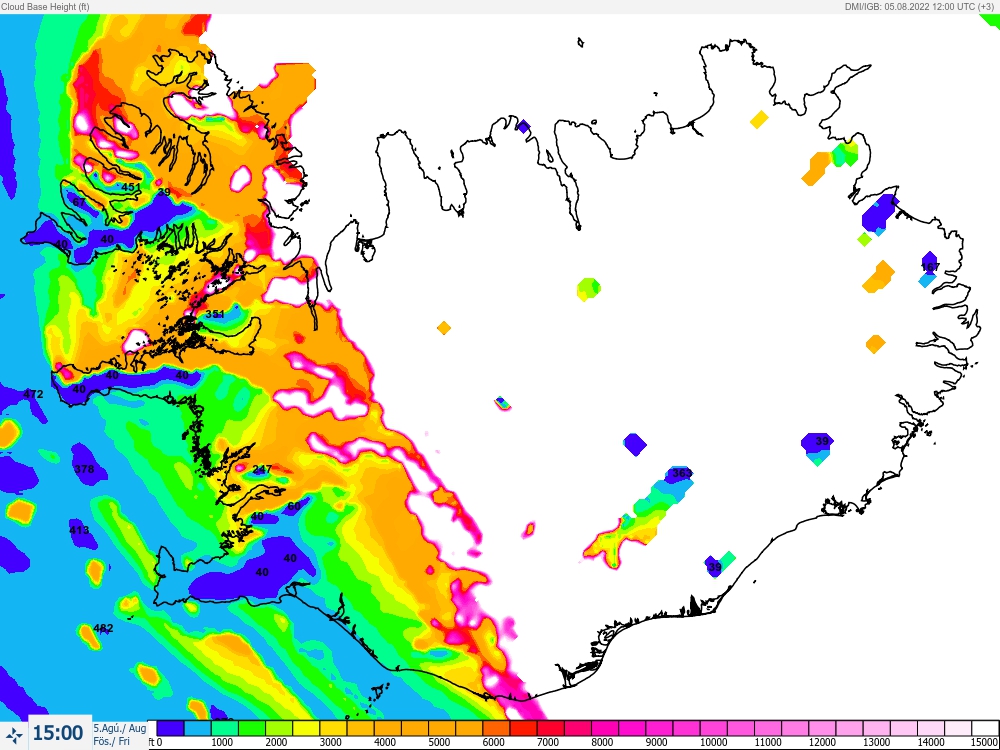The image size is (1000, 750).
Task: Click the legend label 10000
Action: click(x=713, y=743)
